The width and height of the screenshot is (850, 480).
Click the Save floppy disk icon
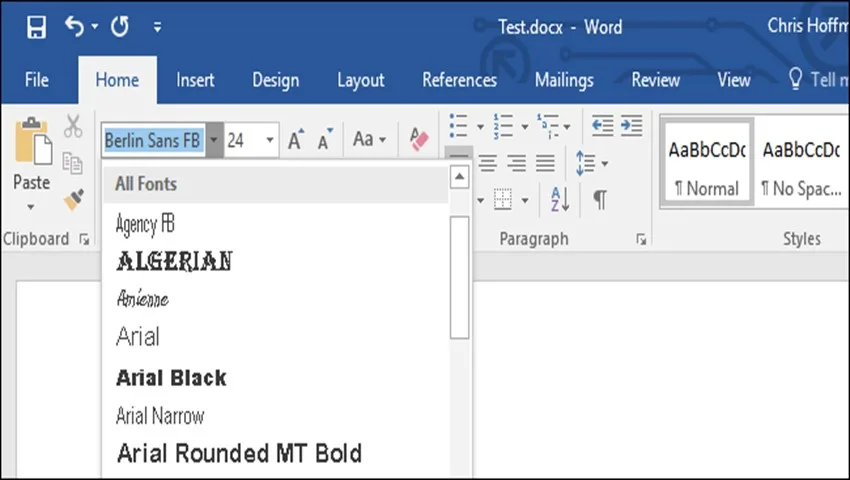click(x=37, y=27)
